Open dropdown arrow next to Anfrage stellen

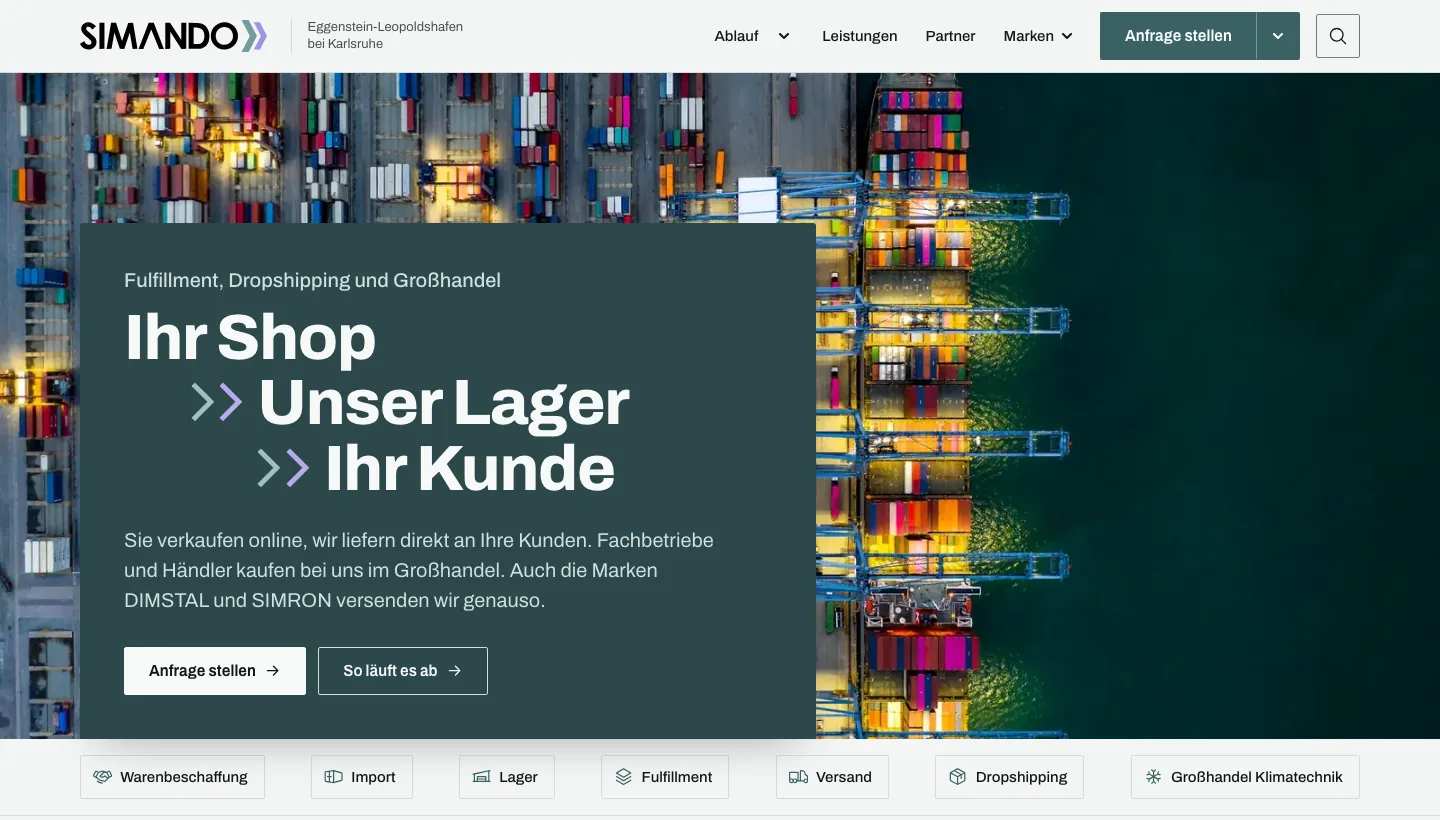point(1278,36)
